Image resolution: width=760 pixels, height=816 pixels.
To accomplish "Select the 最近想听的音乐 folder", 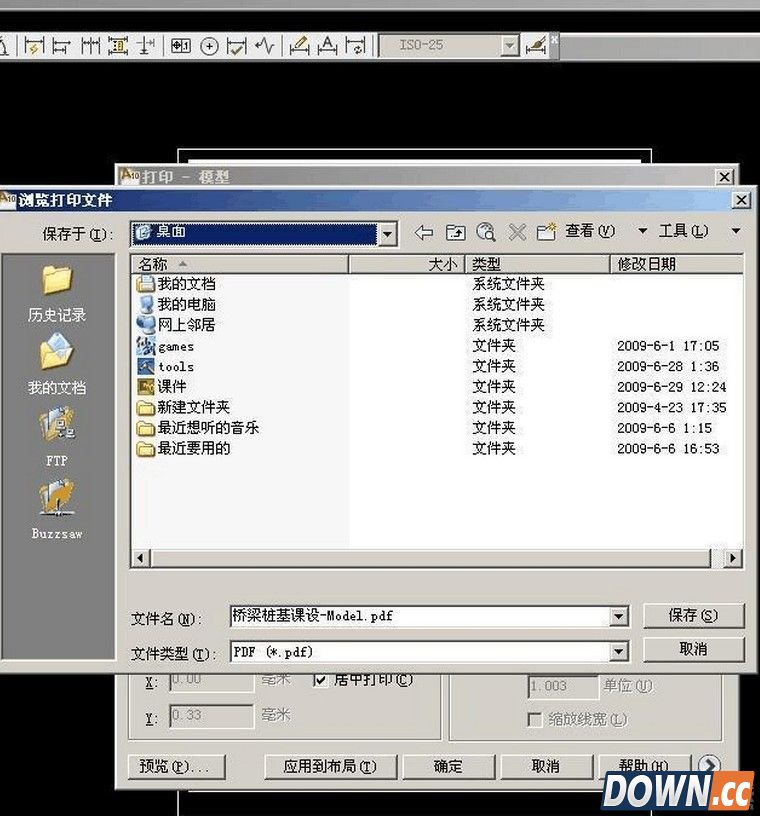I will click(x=198, y=428).
